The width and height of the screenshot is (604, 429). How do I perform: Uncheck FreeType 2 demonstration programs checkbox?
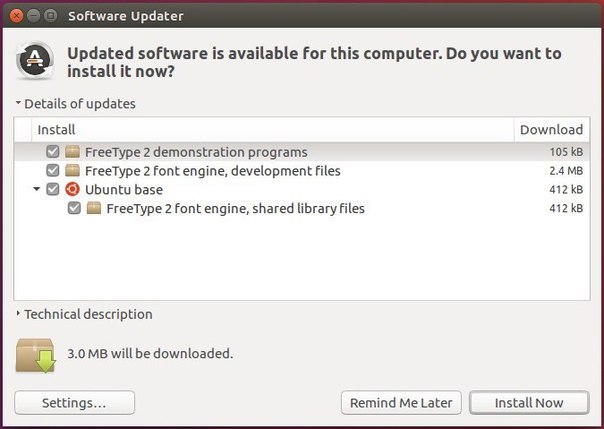(53, 152)
